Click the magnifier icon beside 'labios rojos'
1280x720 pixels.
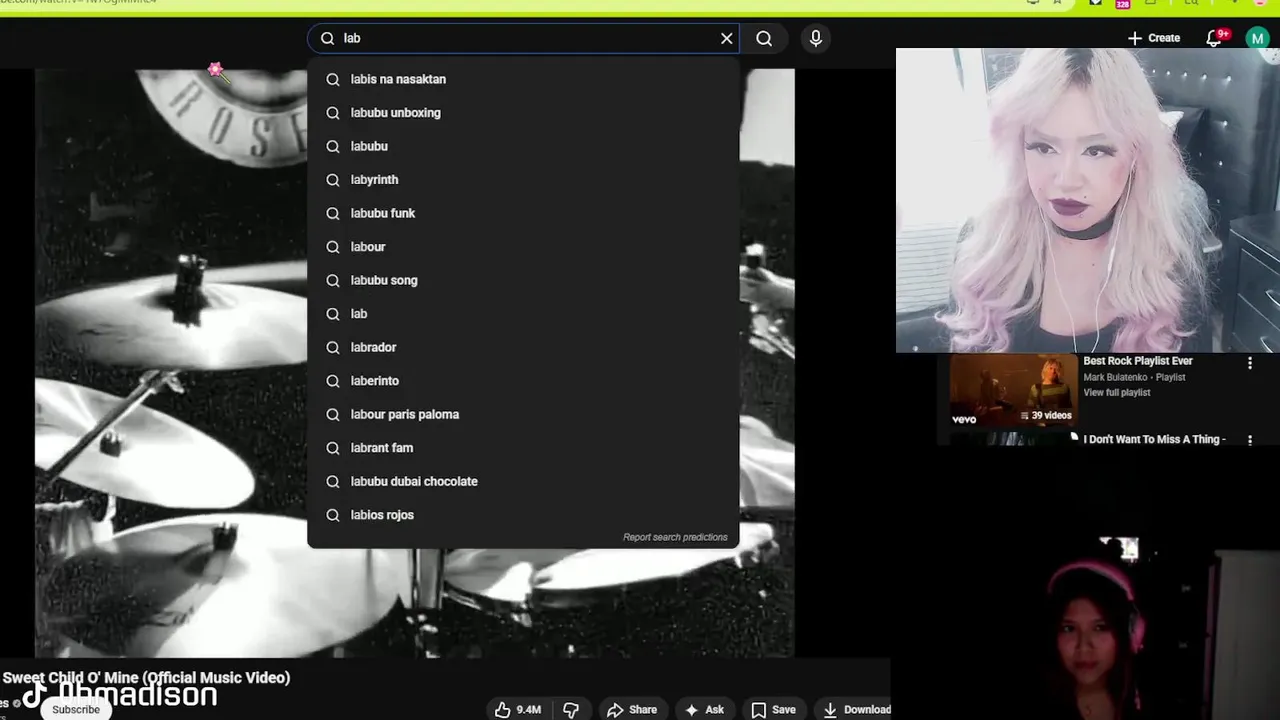point(333,515)
